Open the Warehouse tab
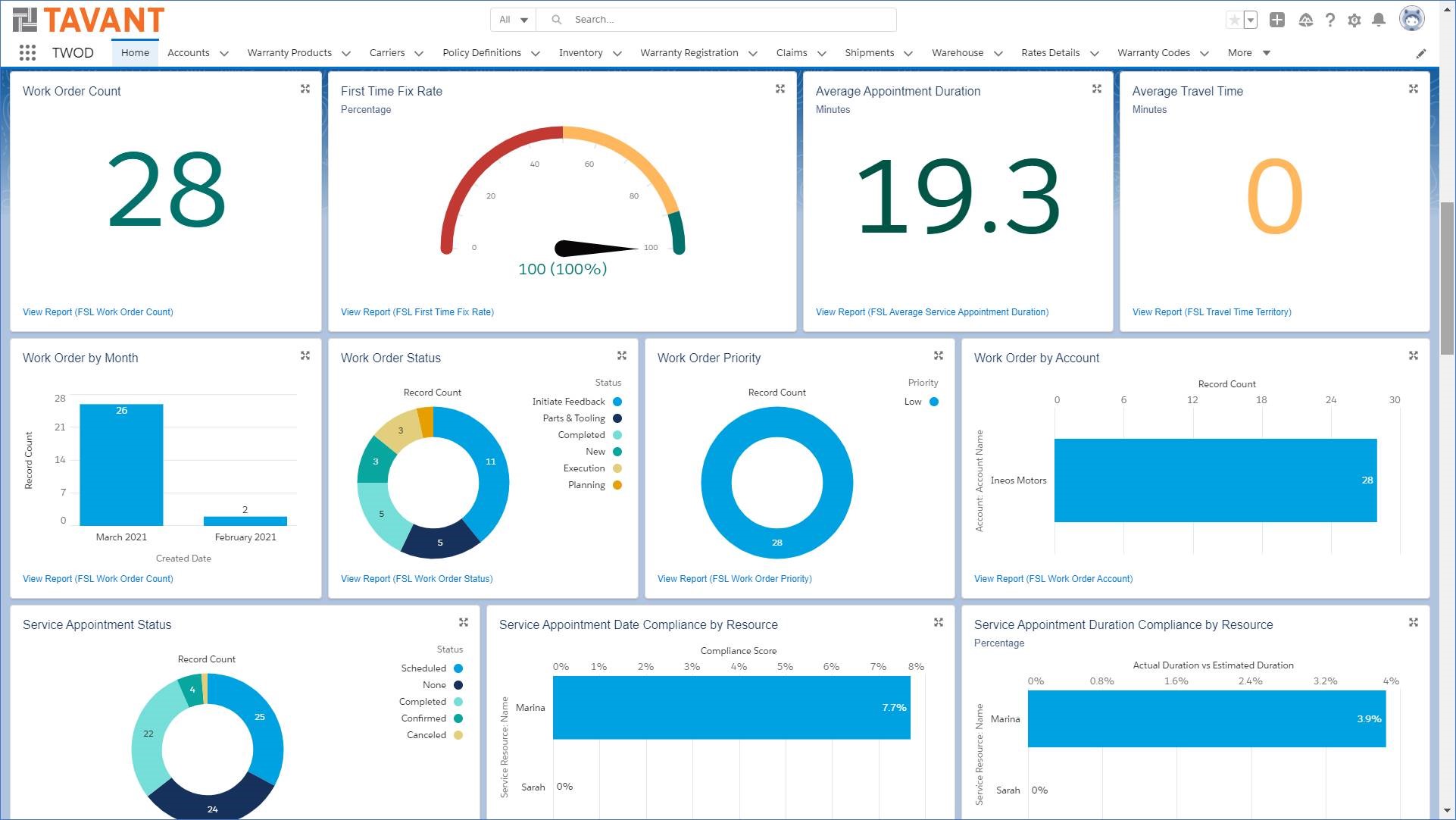Screen dimensions: 1456x820 point(957,53)
